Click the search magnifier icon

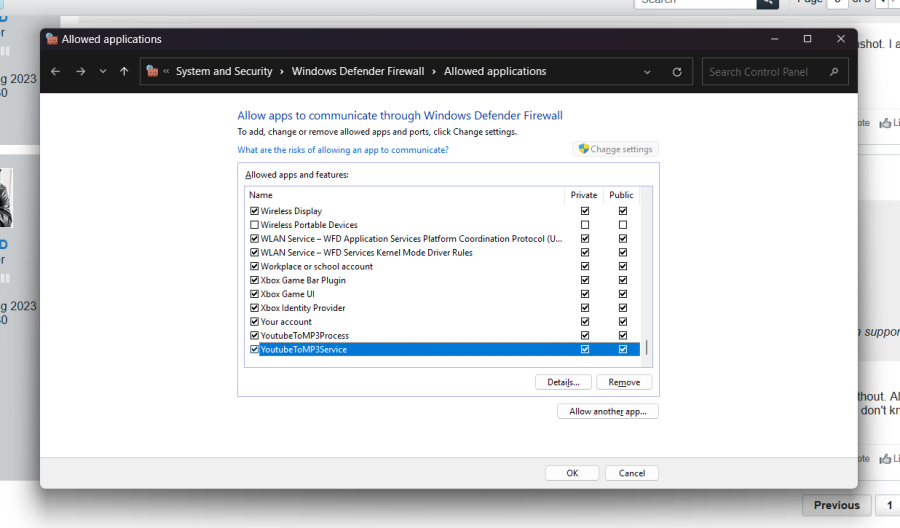833,72
